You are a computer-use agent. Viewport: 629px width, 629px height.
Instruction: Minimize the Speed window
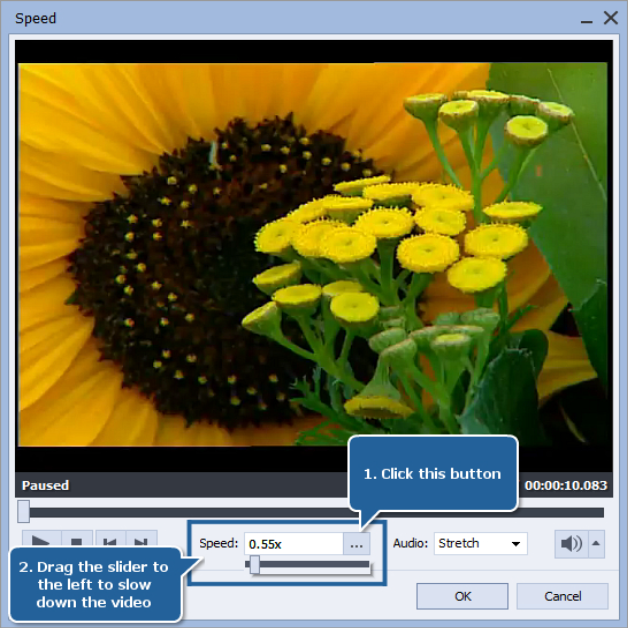586,19
